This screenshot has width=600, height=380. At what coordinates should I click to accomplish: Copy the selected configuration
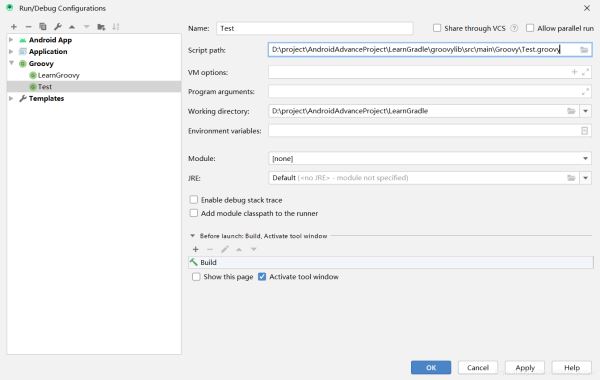point(43,27)
